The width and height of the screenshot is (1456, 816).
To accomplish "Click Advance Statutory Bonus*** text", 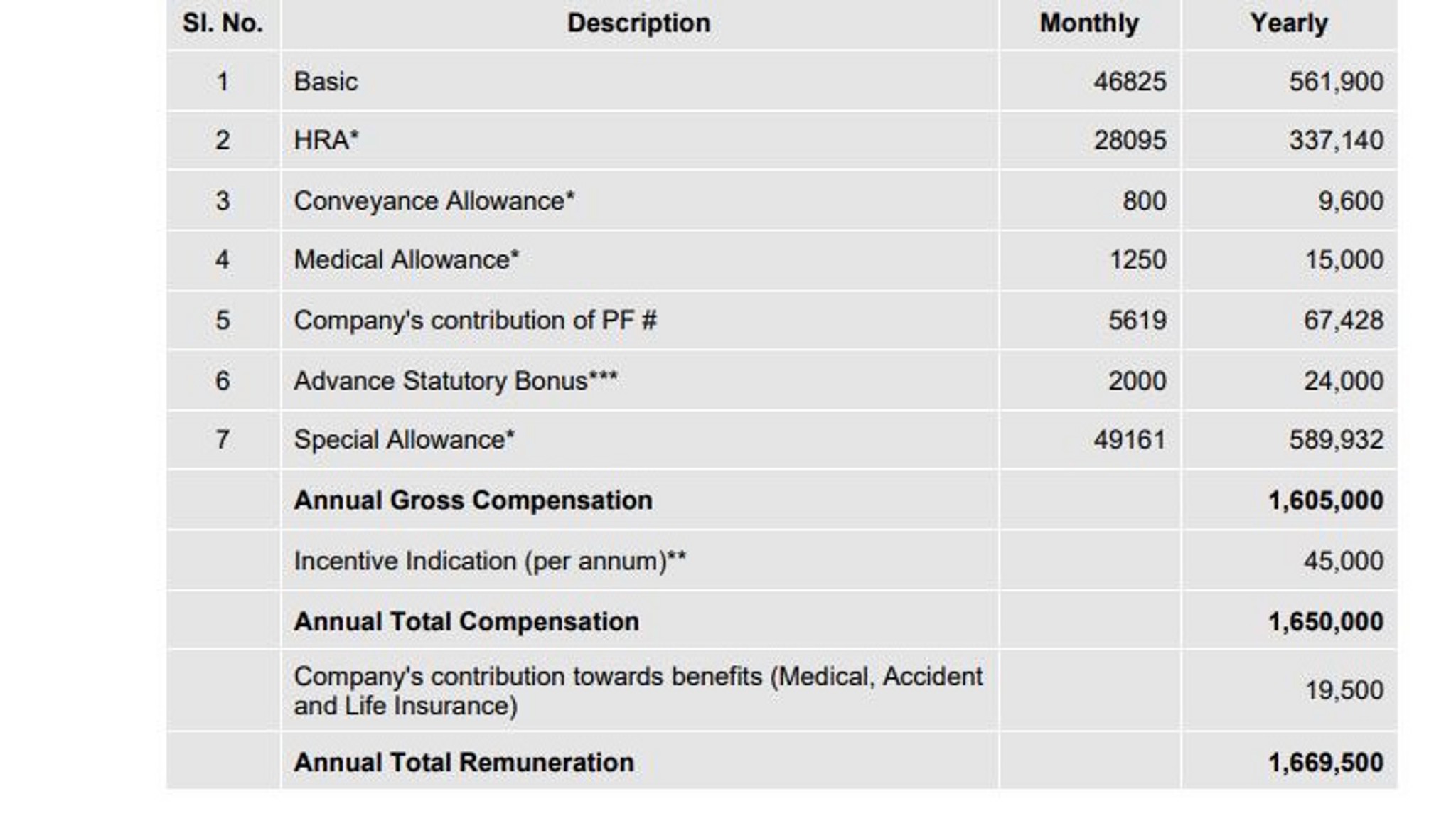I will [x=456, y=381].
